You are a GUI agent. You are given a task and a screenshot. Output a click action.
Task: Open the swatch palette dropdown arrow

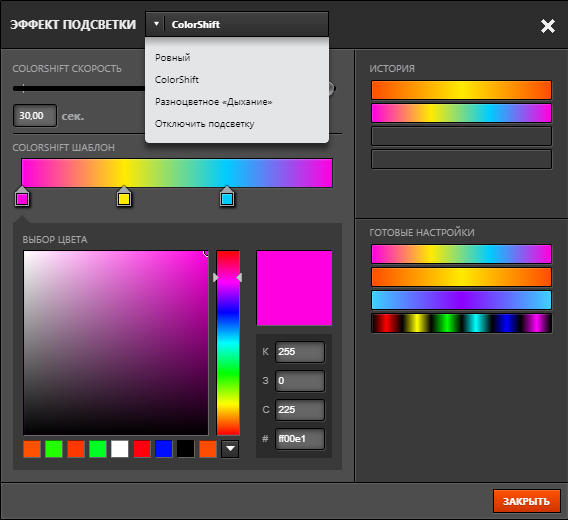point(230,449)
